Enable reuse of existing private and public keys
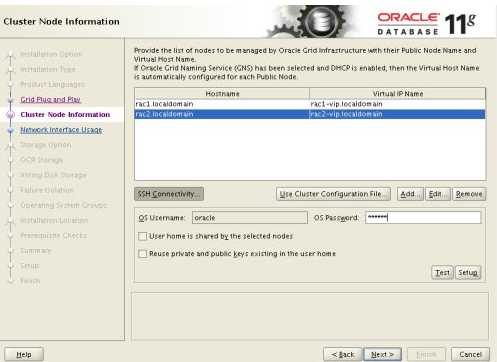 (x=142, y=254)
